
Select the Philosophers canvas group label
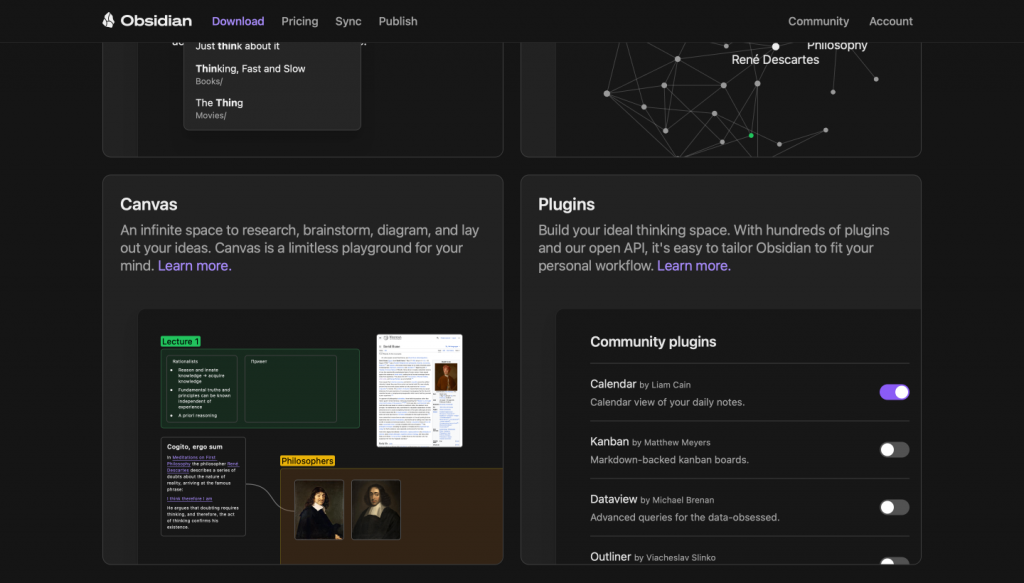307,461
